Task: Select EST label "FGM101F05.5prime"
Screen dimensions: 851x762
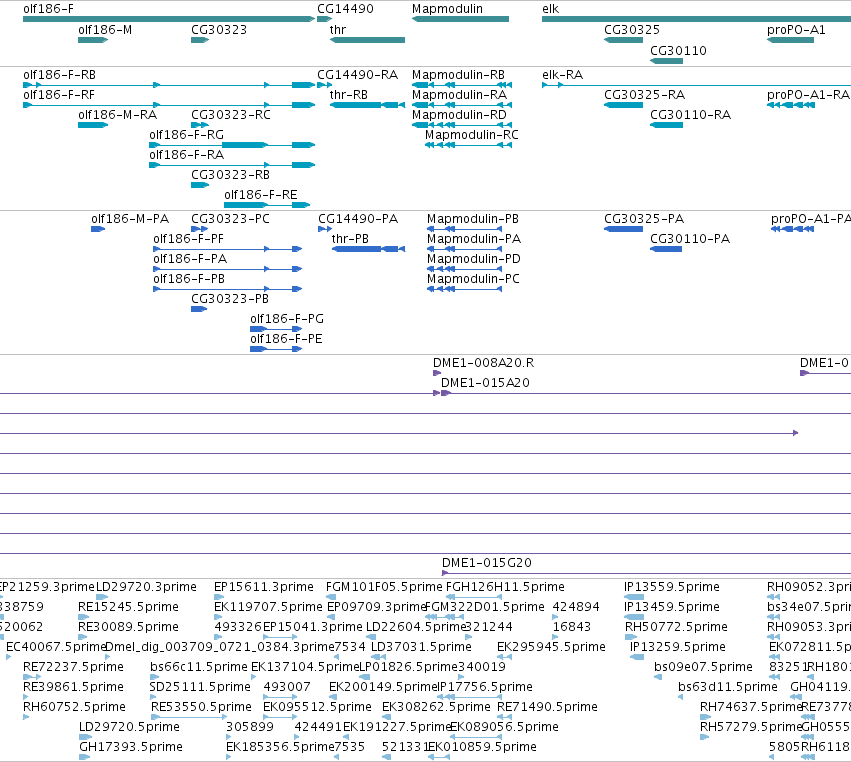Action: 384,587
